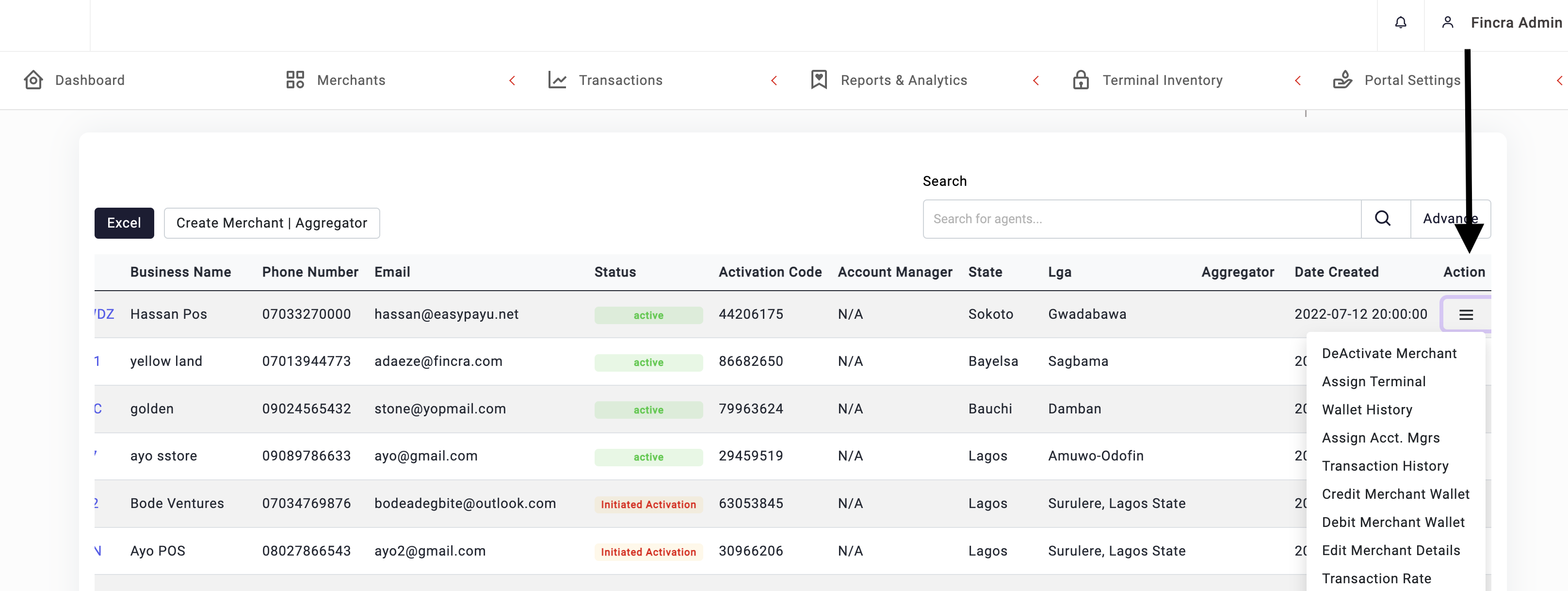1568x591 pixels.
Task: Click the Status column header
Action: 615,272
